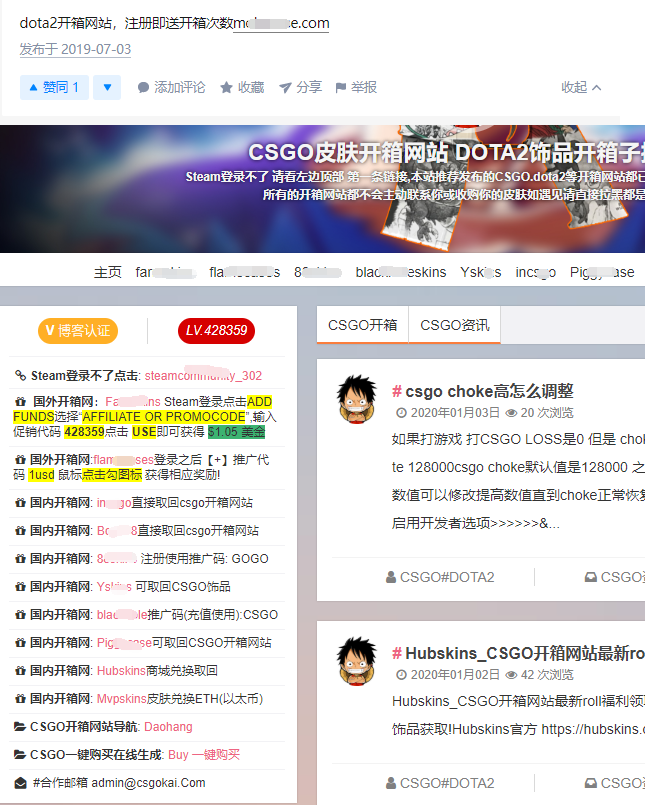
Task: Click folder icon beside CSGO一键购买在线生成
Action: 20,755
